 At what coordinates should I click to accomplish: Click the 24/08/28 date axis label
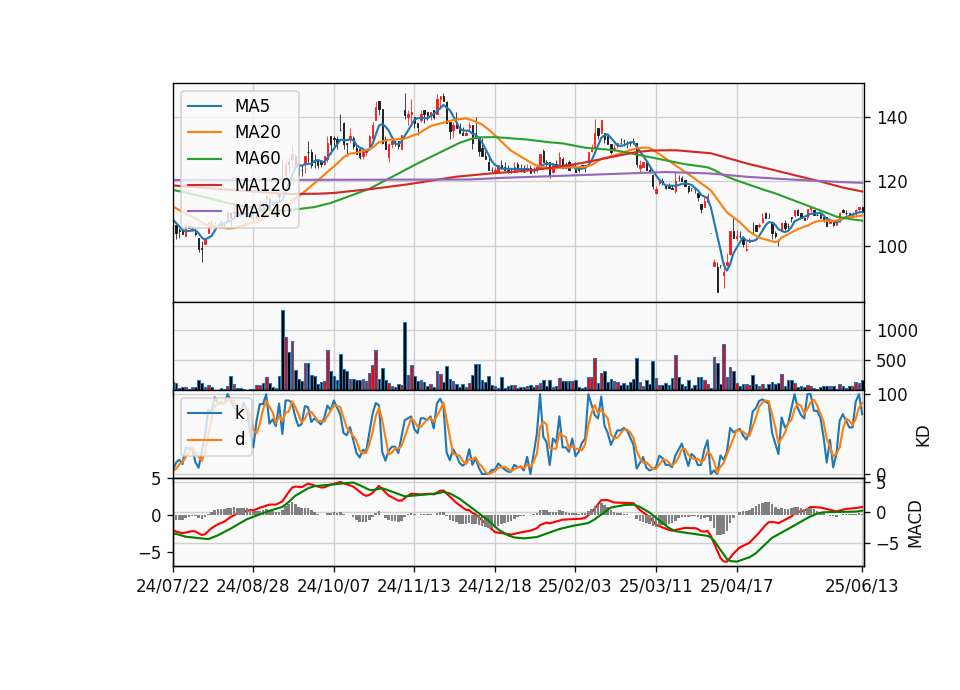coord(253,586)
